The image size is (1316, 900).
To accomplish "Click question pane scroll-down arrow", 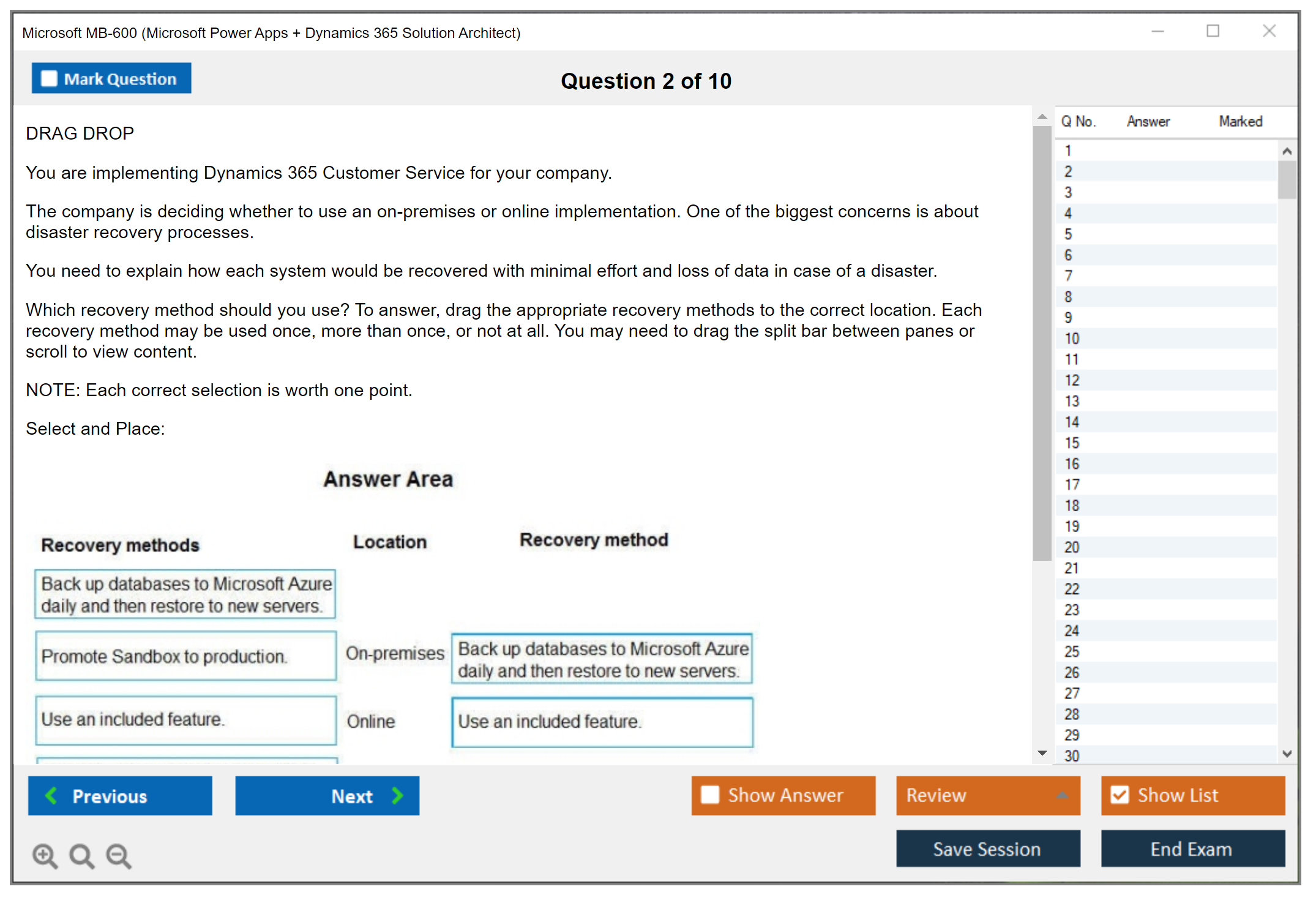I will click(1042, 753).
